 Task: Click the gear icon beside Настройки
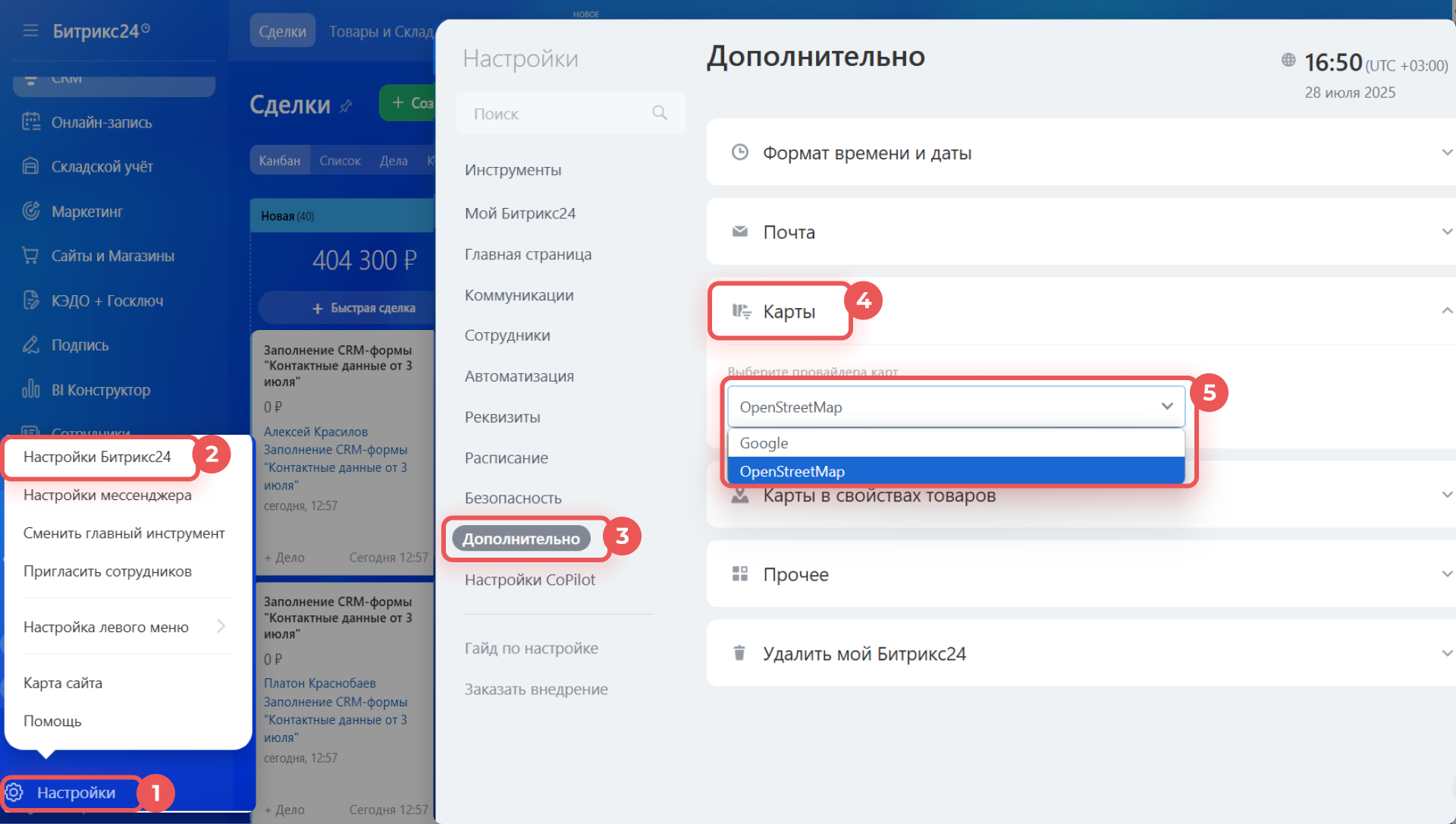[14, 793]
